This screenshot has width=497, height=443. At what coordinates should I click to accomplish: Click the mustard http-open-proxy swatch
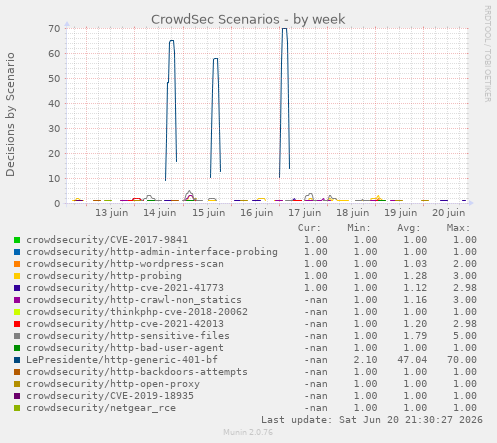[x=17, y=384]
